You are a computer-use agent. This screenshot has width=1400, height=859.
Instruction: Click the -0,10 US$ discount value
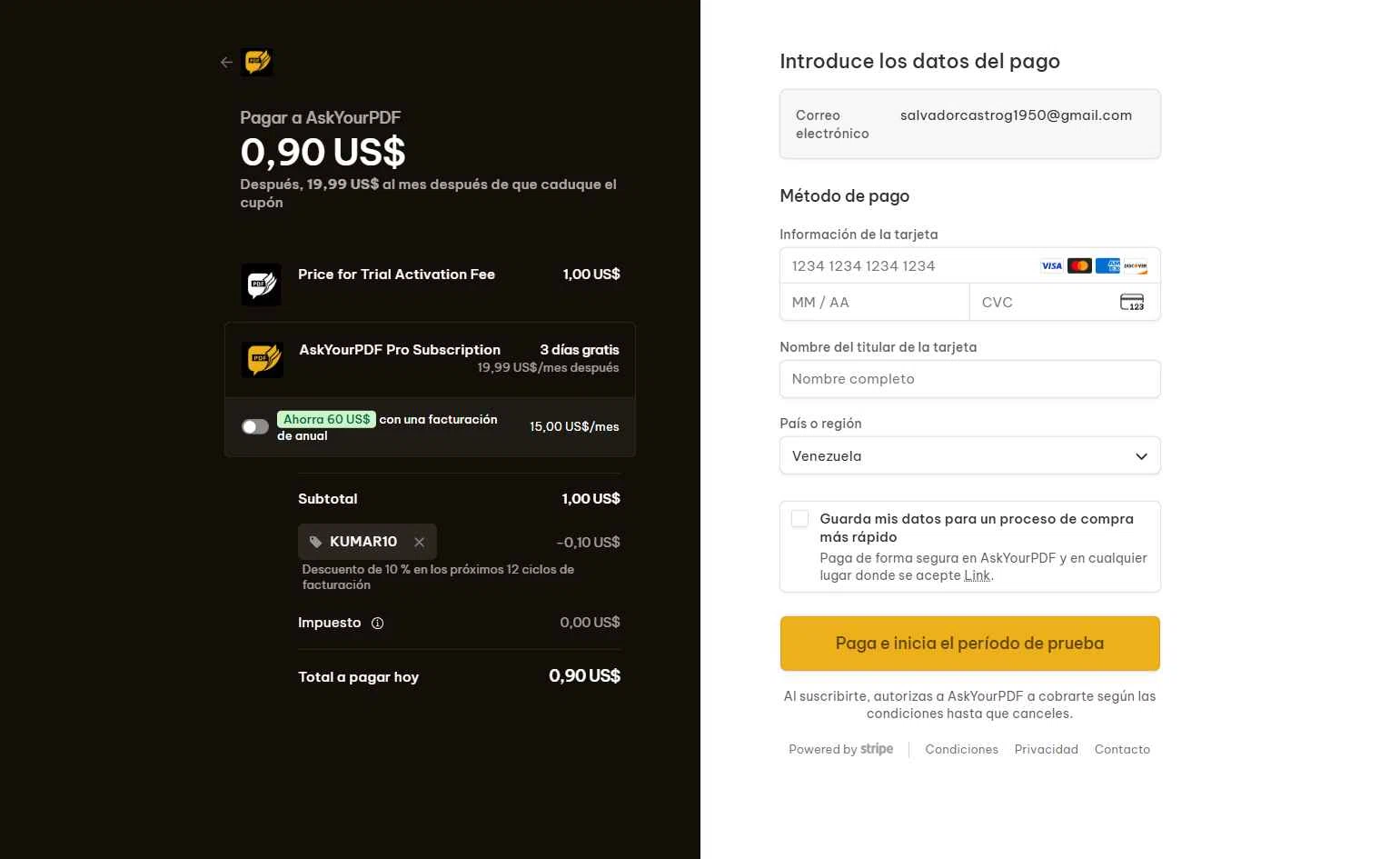(588, 543)
